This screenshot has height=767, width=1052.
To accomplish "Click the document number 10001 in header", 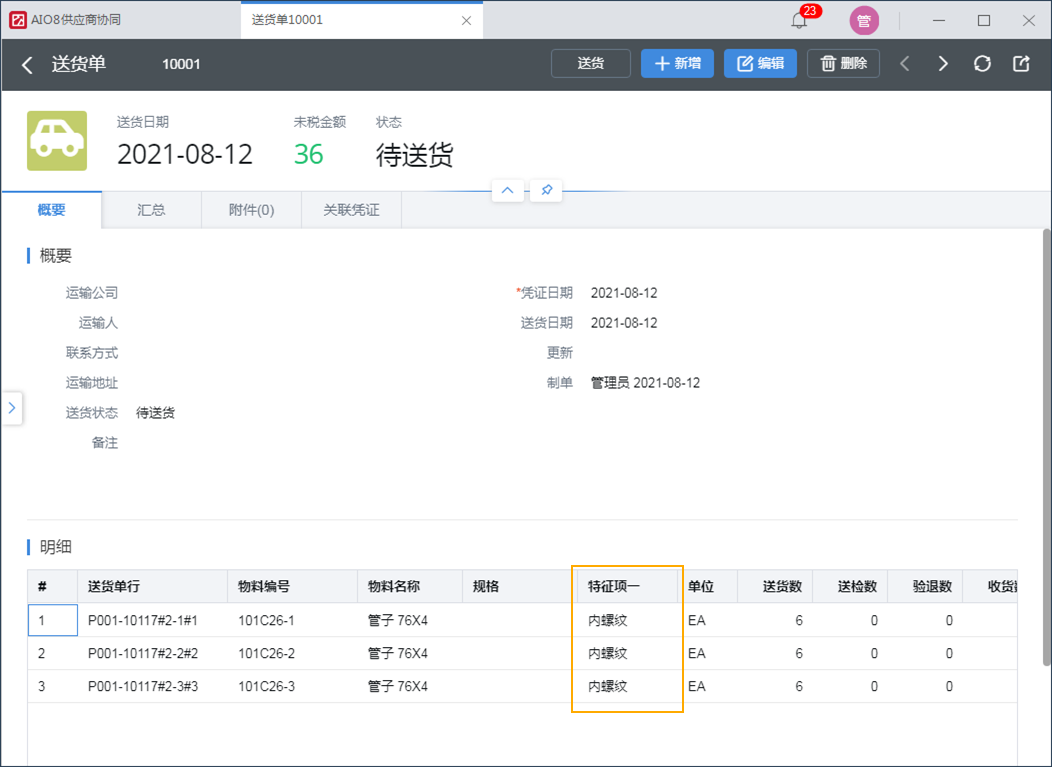I will coord(181,64).
